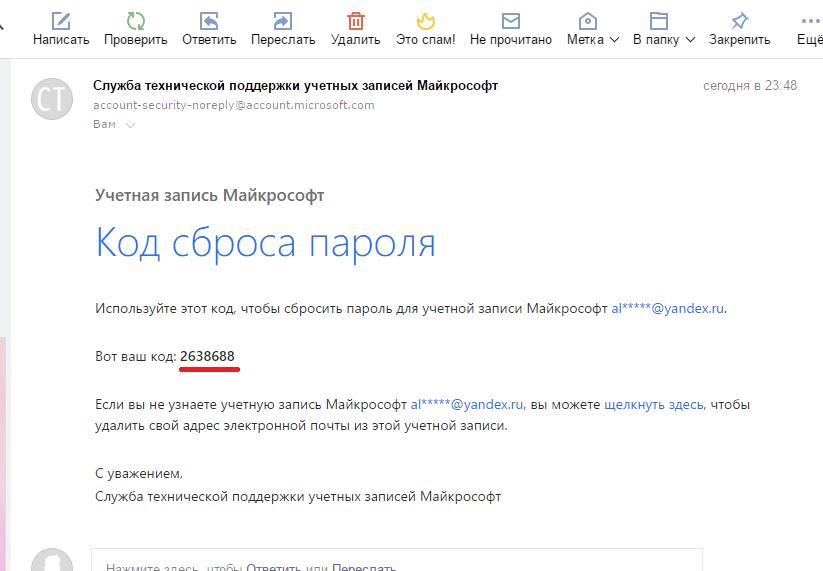Click sender address account-security-noreply@account.microsoft.com

click(233, 105)
